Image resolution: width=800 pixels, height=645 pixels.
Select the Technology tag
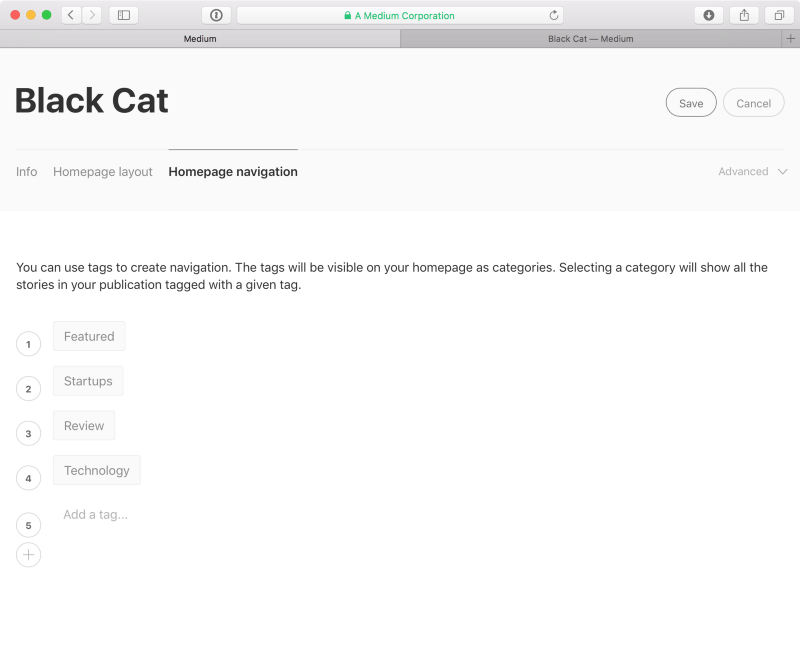(97, 471)
